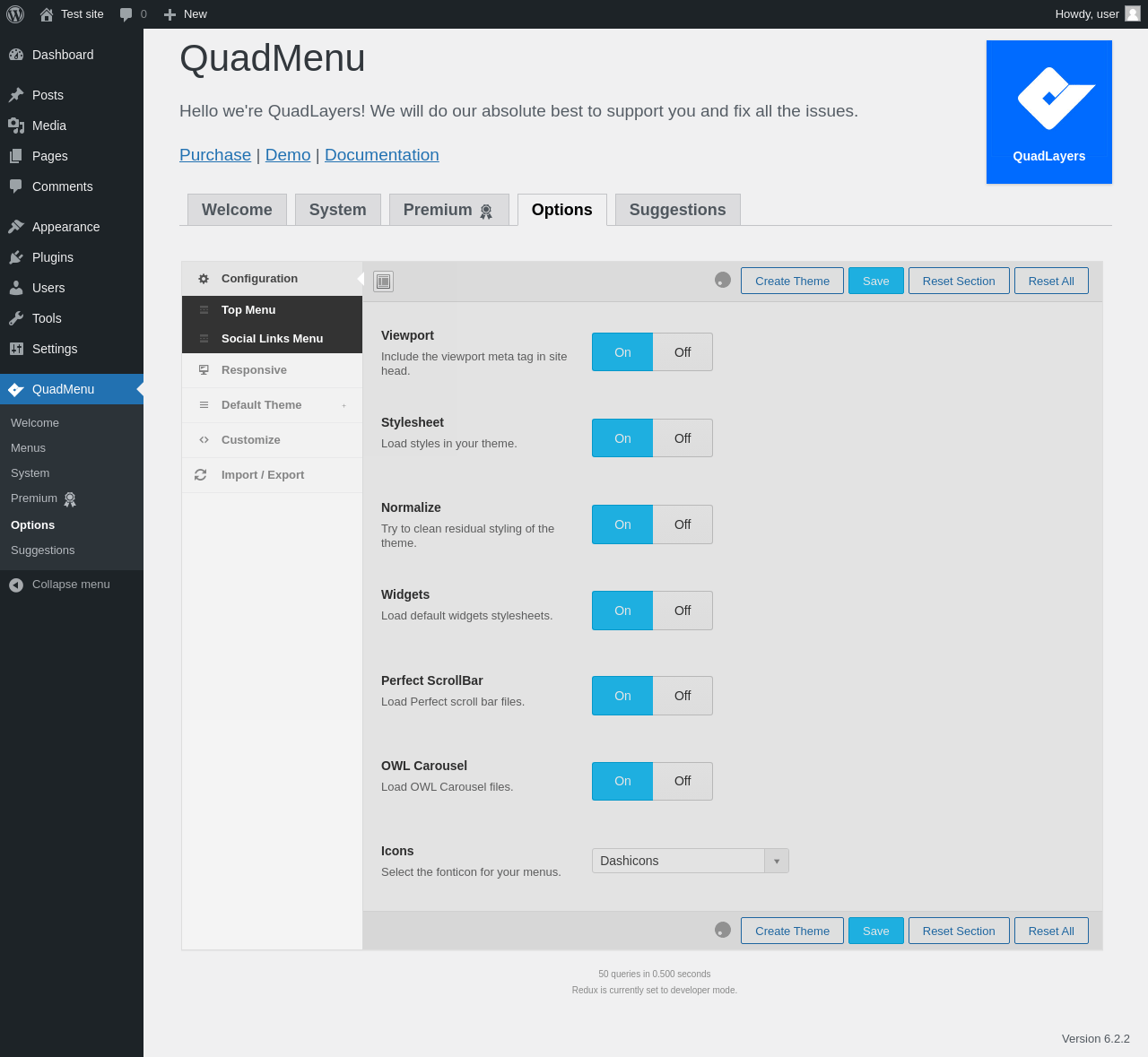Turn OWL Carousel On
The height and width of the screenshot is (1057, 1148).
click(622, 781)
